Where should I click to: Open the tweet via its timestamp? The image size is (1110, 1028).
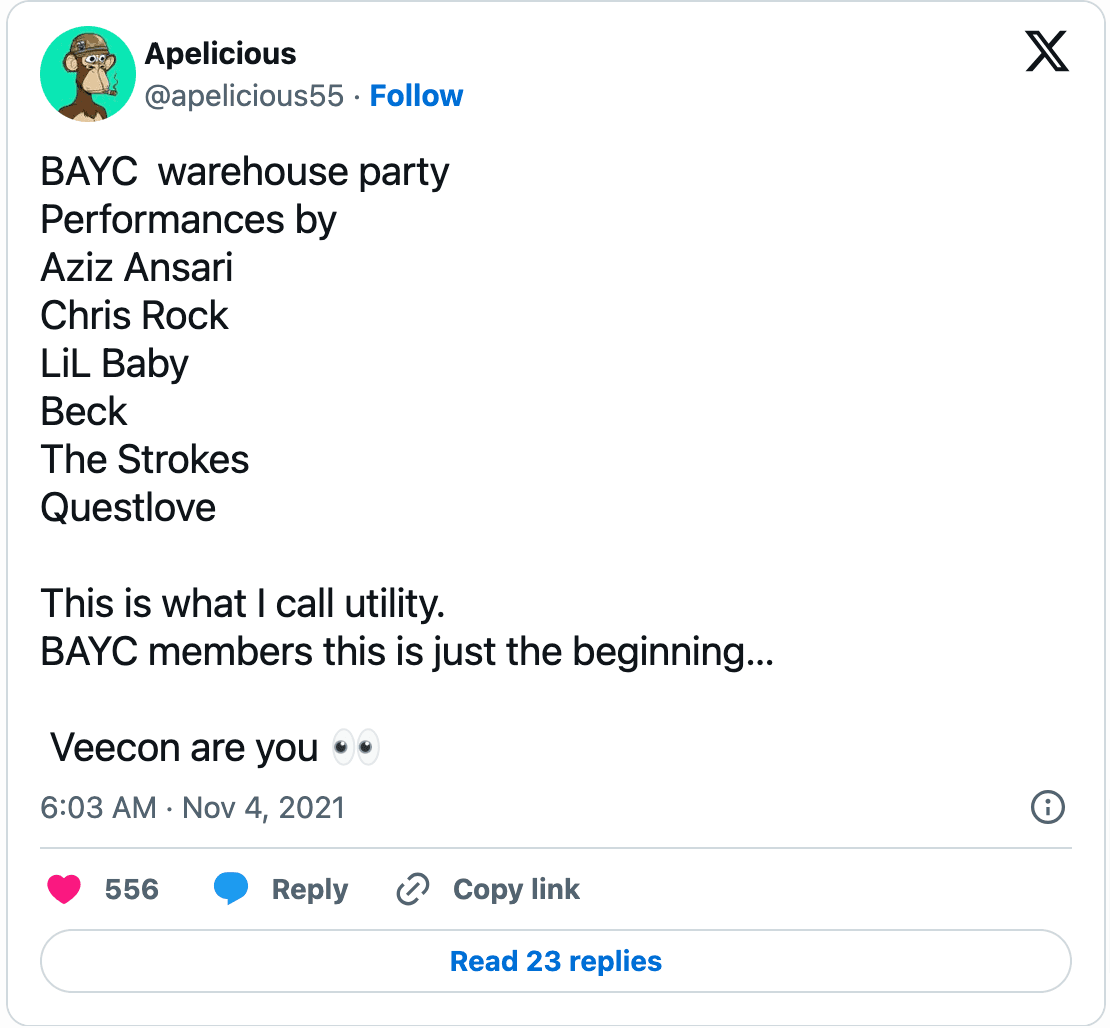coord(190,808)
